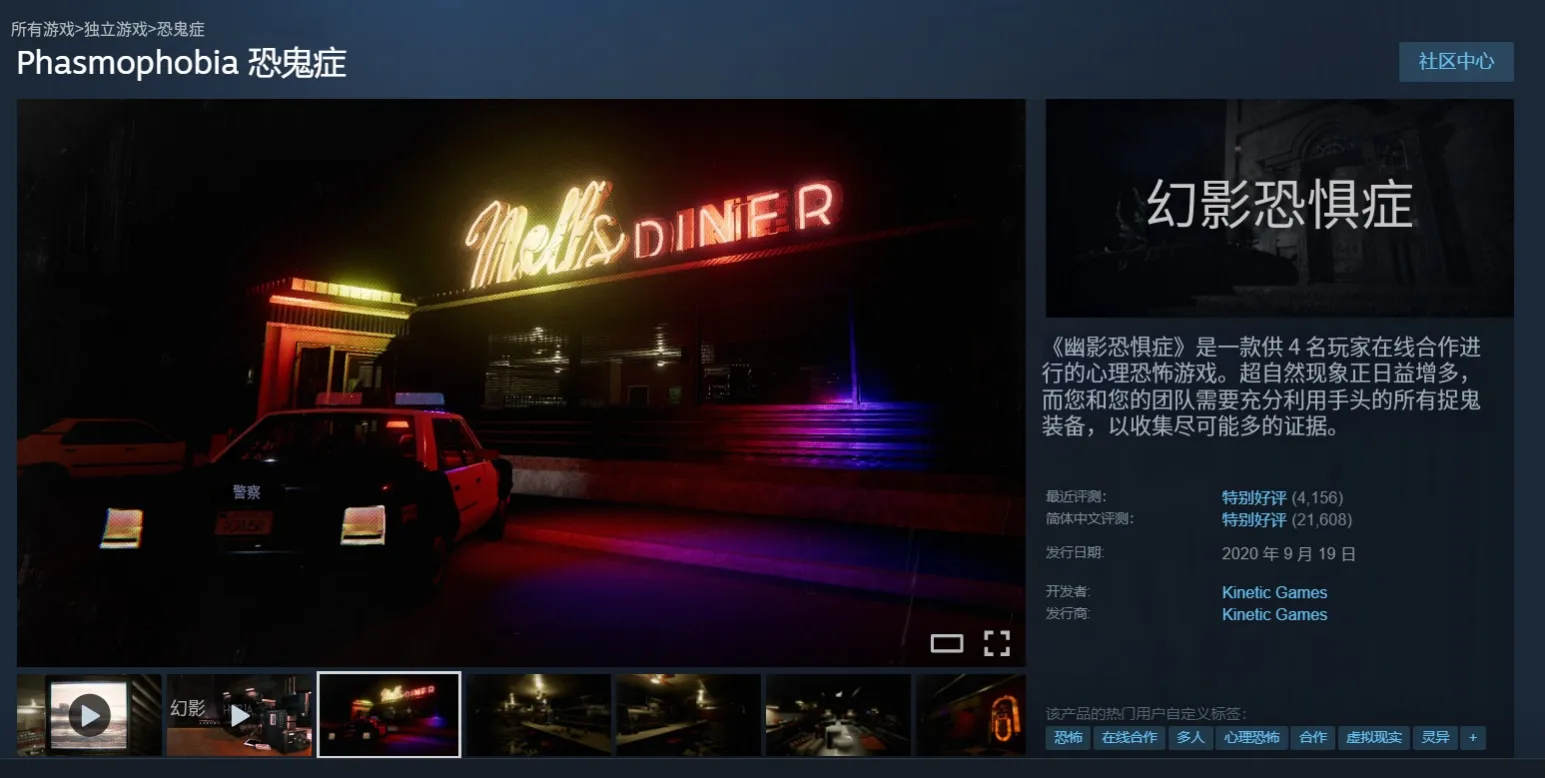The image size is (1545, 778).
Task: Click the plus icon after the 灵异 tag
Action: [1472, 738]
